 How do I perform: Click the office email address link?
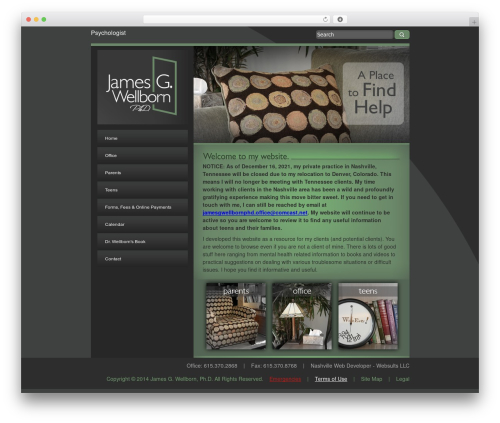point(255,213)
